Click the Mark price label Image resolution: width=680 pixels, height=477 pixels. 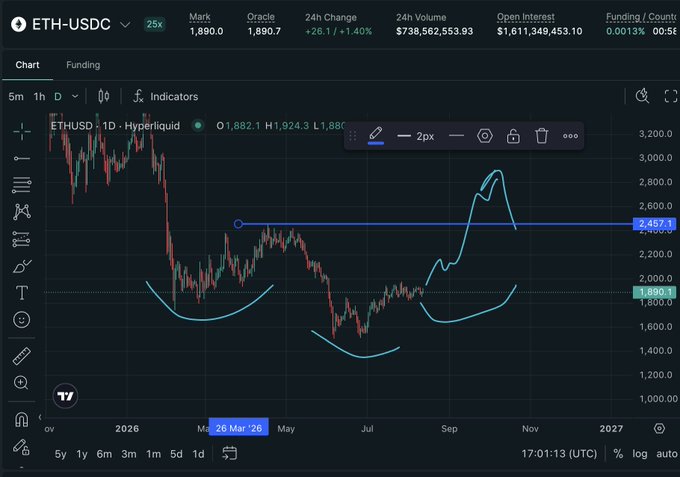coord(200,17)
